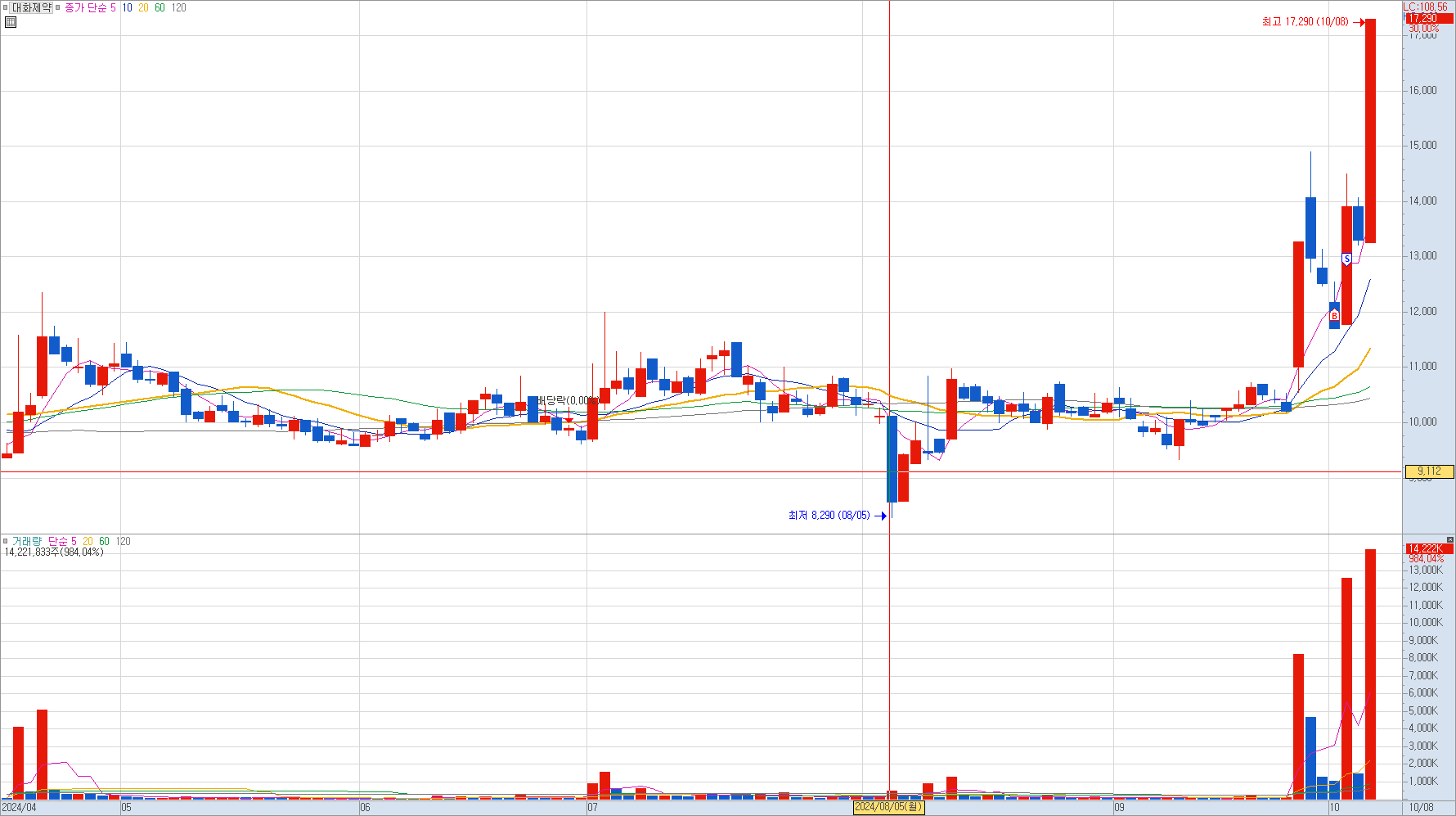Click the 2024/08/05(월) date marker
Viewport: 1456px width, 816px height.
pyautogui.click(x=888, y=807)
